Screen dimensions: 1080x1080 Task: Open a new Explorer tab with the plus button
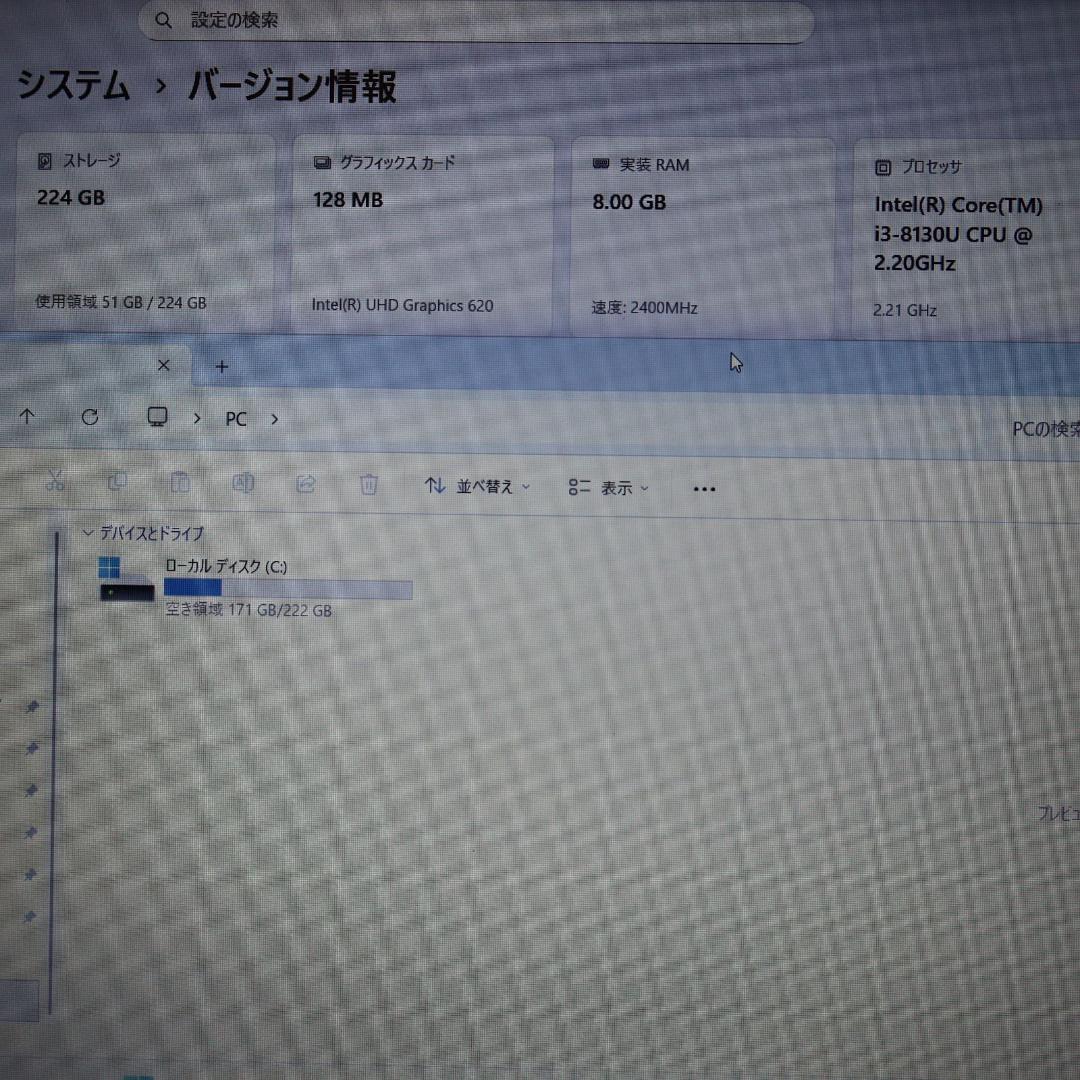point(221,366)
